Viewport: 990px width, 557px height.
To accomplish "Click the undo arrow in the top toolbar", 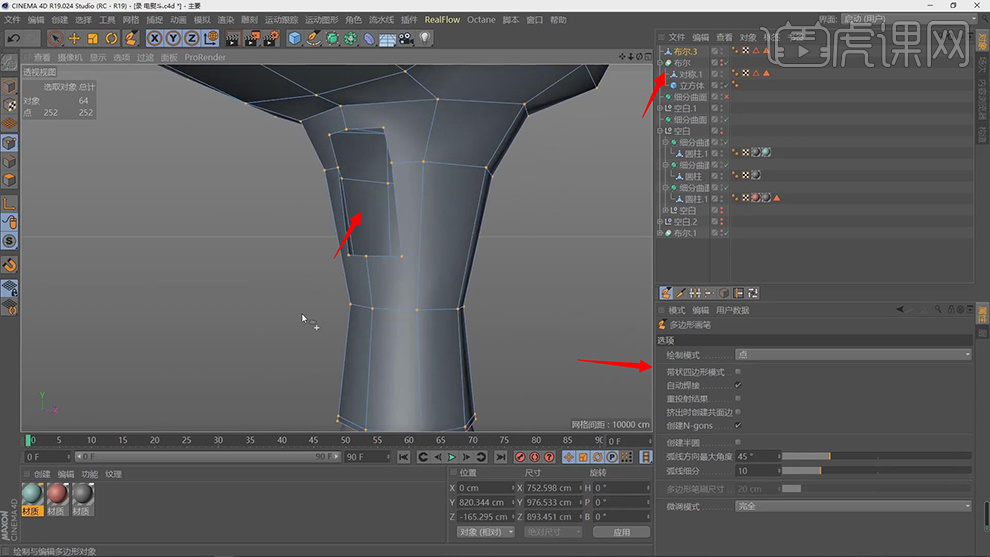I will [x=14, y=38].
